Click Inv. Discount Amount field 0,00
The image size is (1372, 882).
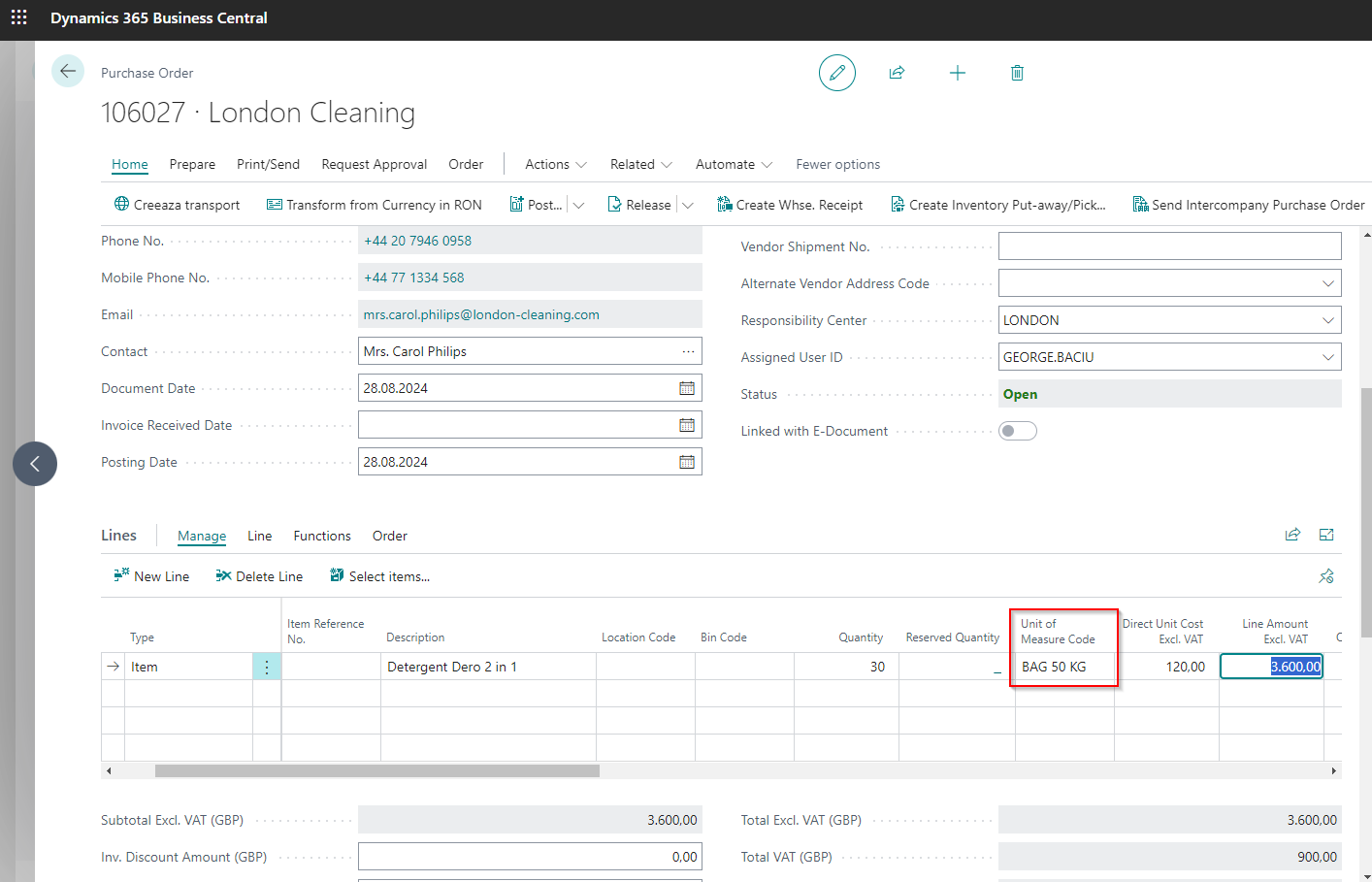(530, 857)
